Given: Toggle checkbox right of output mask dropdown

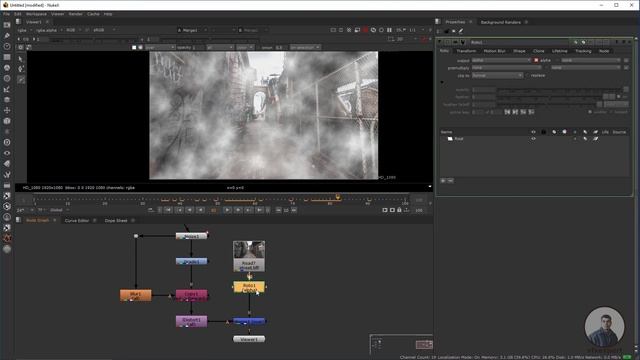Looking at the screenshot, I should (x=626, y=60).
